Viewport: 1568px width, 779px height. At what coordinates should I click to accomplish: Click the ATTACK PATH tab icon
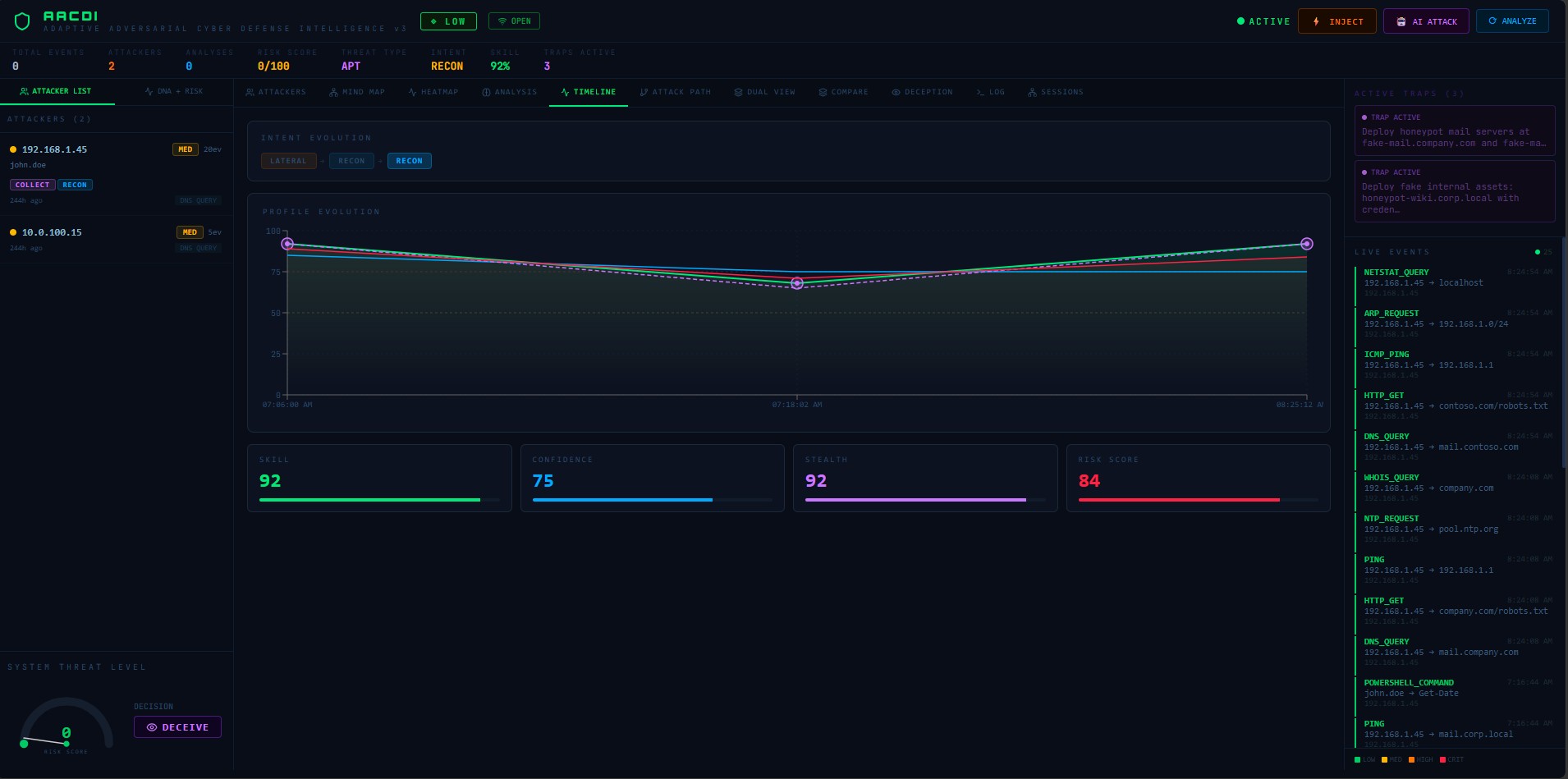(644, 92)
